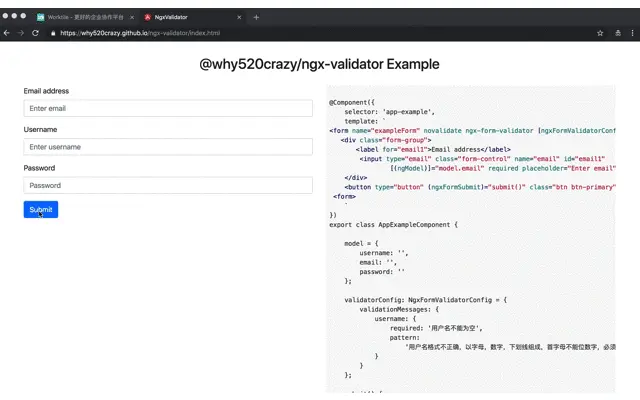Click the validatorConfig: NgxFormValidatorConfig line

[426, 300]
